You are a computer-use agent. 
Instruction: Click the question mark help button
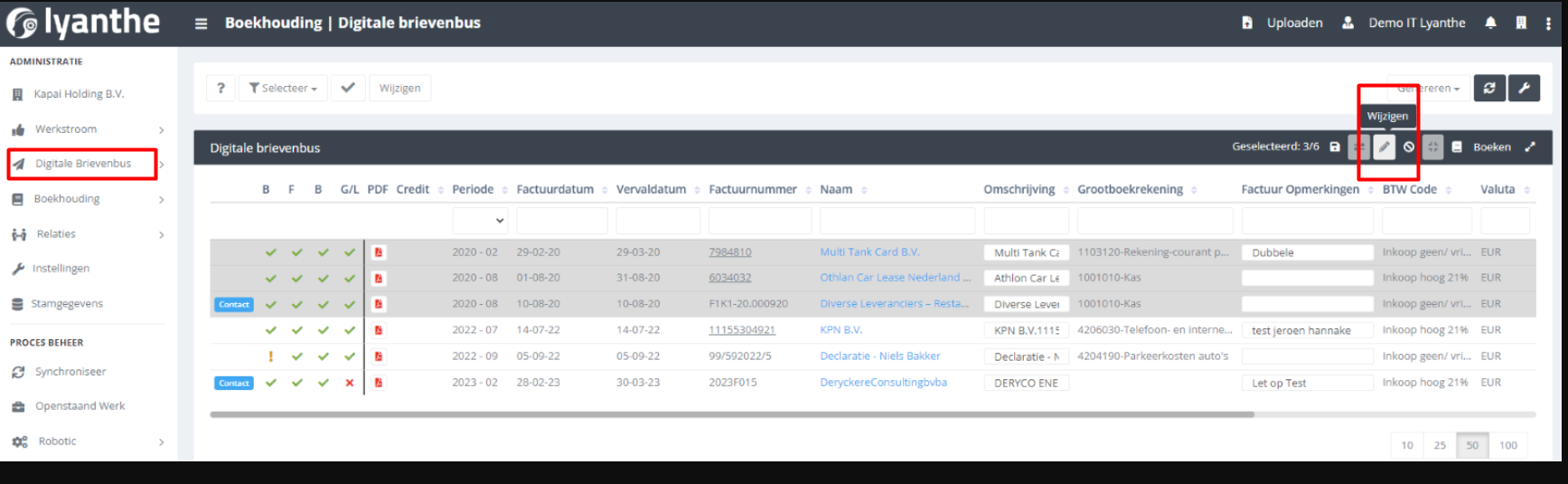(x=221, y=88)
